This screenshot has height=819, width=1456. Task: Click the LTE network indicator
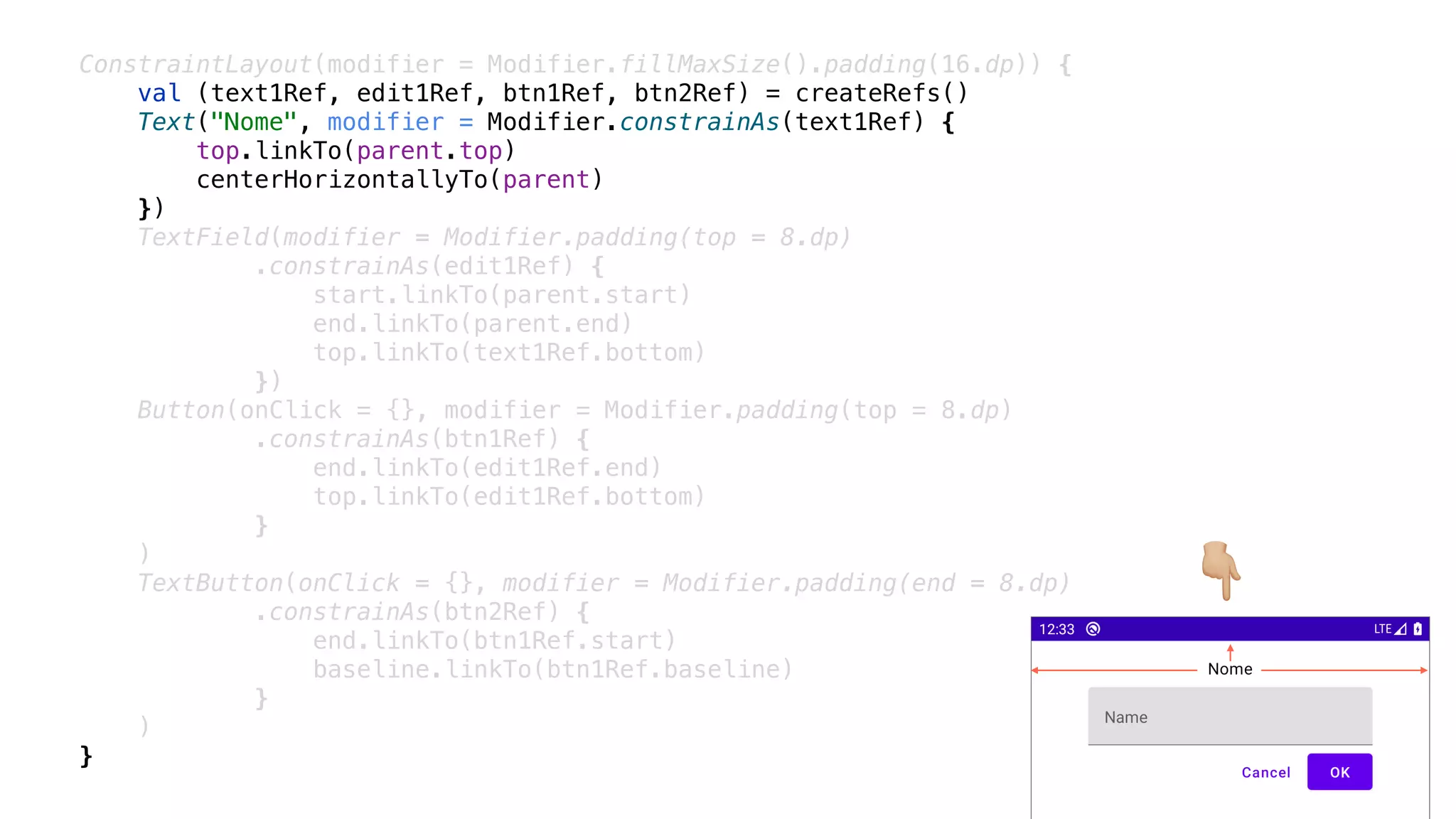(1382, 629)
